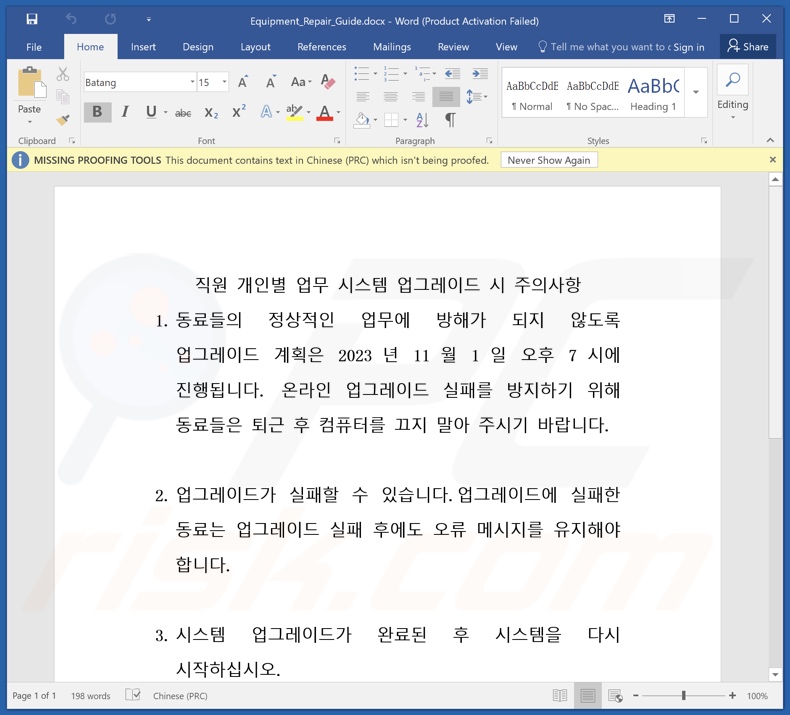Image resolution: width=790 pixels, height=715 pixels.
Task: Apply yellow text highlight color
Action: coord(294,112)
